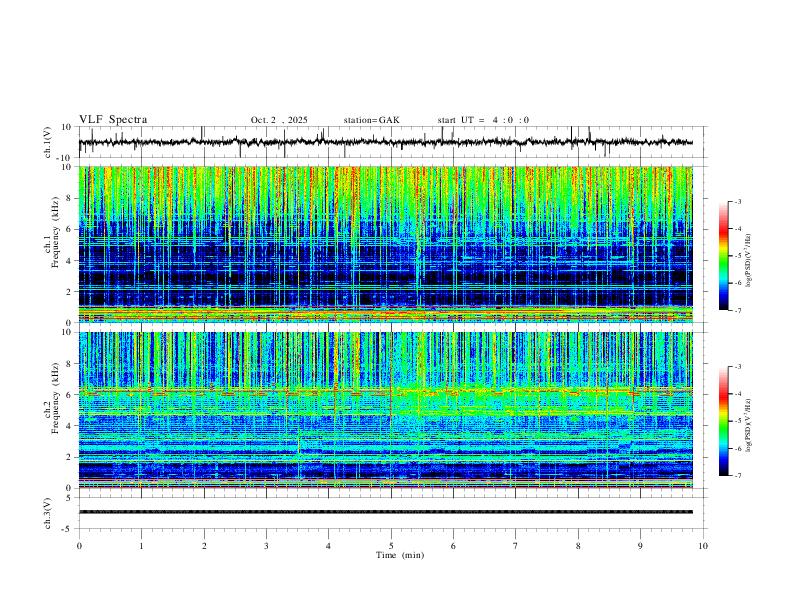Click the ch.1 spectrogram panel
Image resolution: width=792 pixels, height=612 pixels.
(385, 244)
